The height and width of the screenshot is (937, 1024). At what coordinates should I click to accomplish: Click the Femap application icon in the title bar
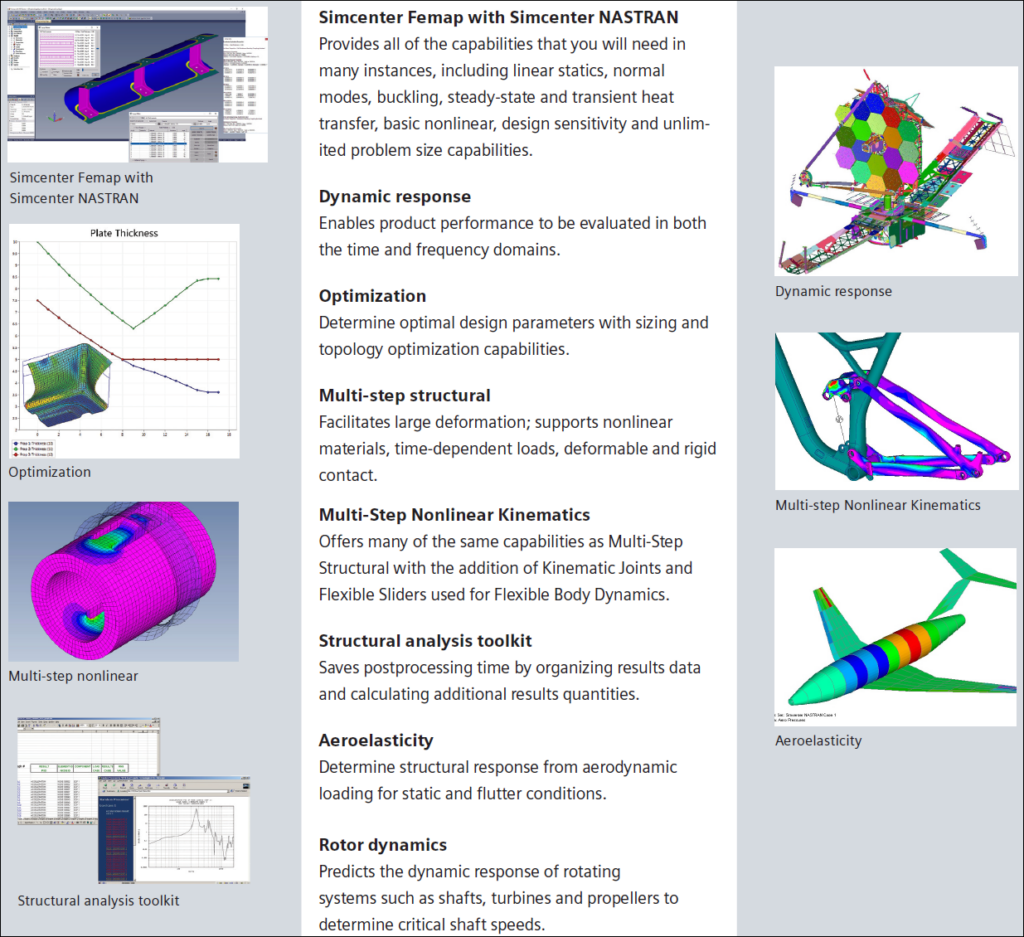(9, 8)
